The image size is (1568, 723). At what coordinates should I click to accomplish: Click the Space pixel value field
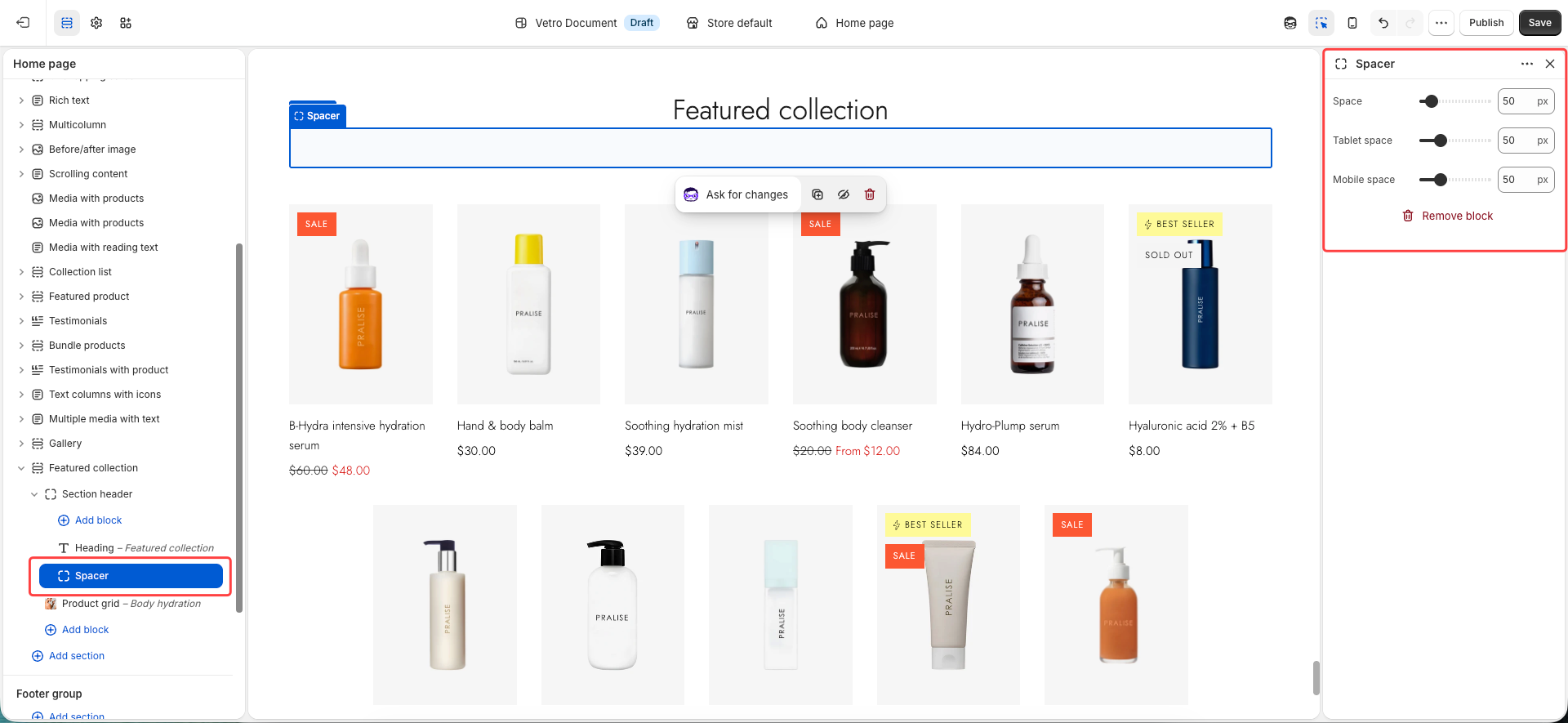click(x=1526, y=101)
